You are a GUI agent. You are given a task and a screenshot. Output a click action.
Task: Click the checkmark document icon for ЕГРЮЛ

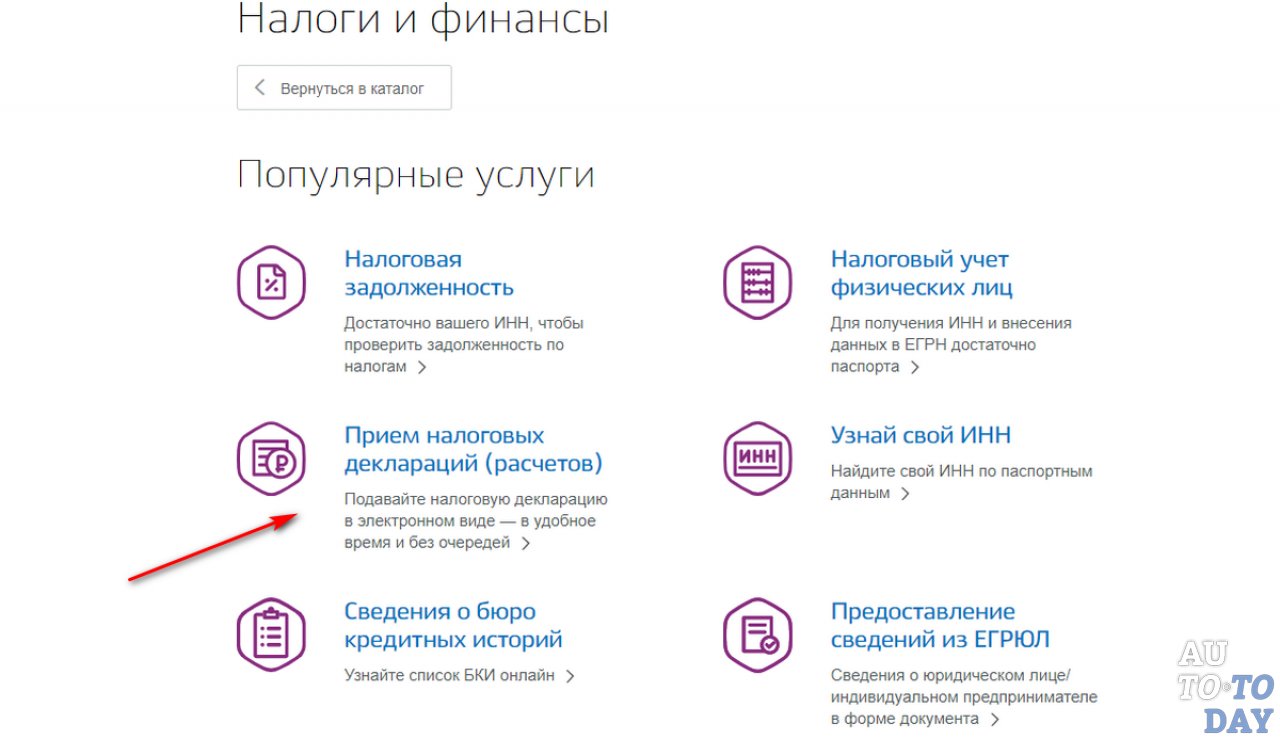pyautogui.click(x=757, y=634)
